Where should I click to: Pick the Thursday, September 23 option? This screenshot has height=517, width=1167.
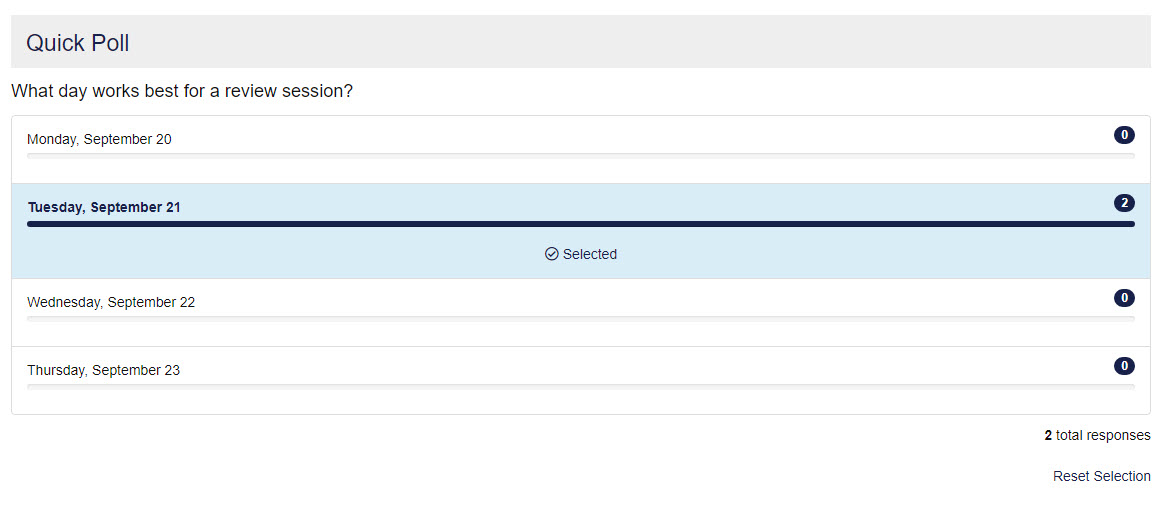pyautogui.click(x=103, y=370)
